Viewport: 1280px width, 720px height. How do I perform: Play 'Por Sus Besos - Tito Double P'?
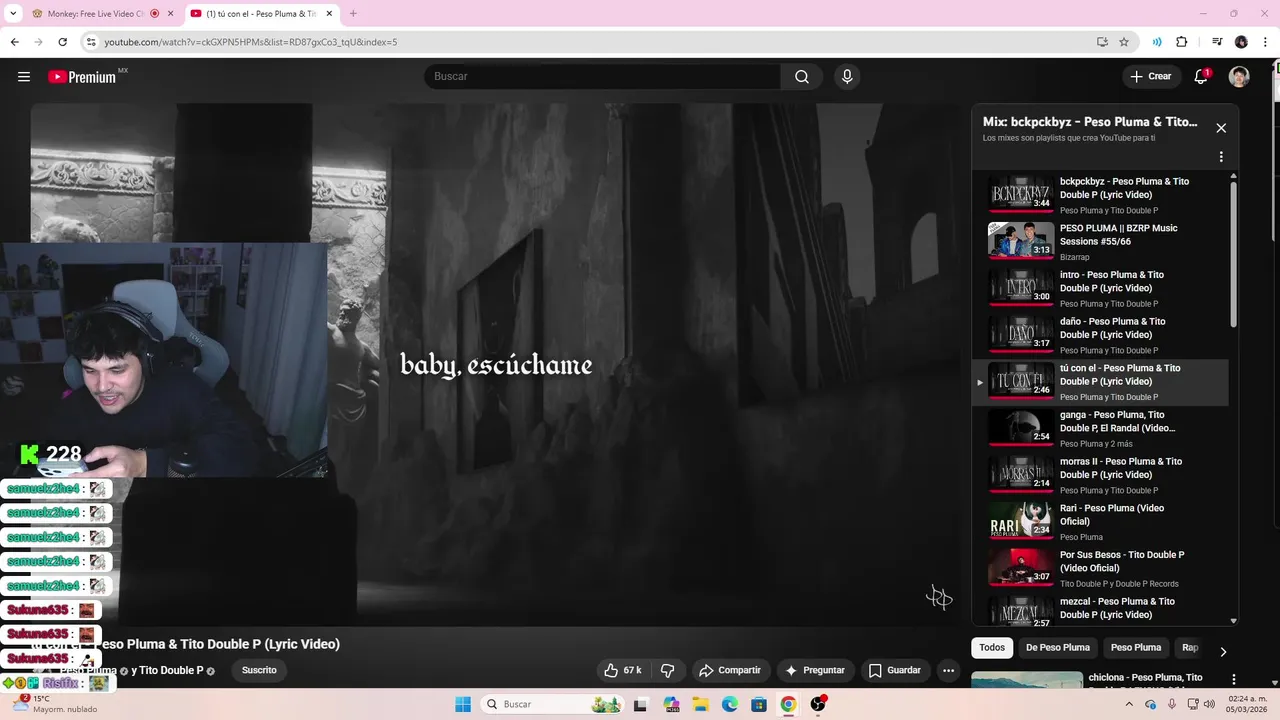tap(1100, 568)
